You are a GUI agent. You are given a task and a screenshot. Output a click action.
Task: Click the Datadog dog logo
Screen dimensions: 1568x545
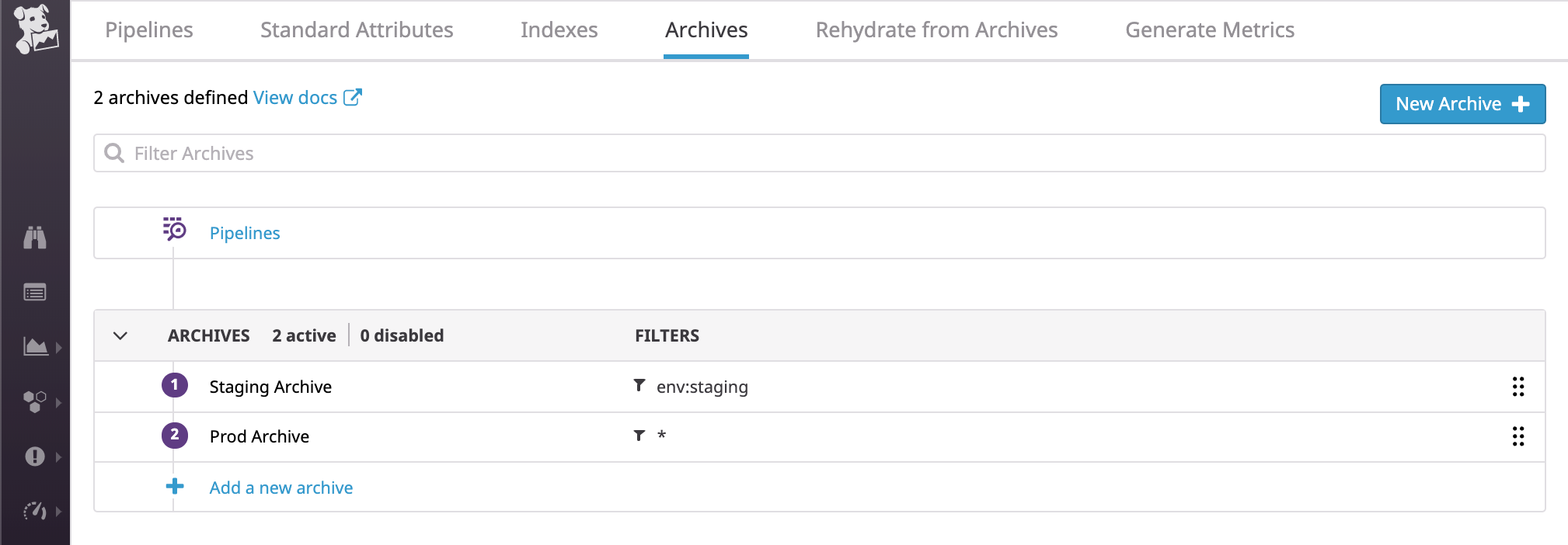pos(35,30)
